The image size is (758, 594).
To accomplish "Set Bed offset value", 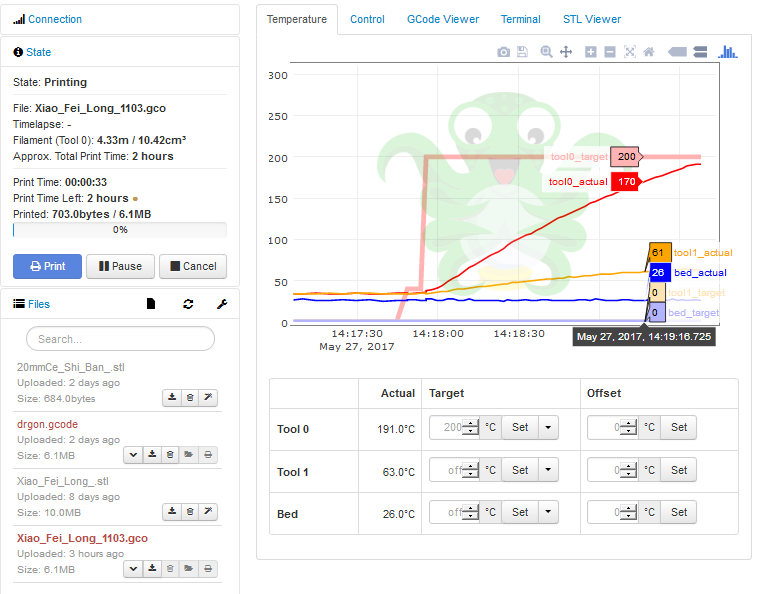I will 679,512.
